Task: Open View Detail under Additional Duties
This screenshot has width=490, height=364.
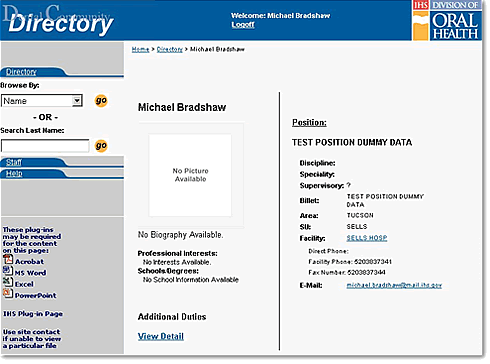Action: (161, 336)
